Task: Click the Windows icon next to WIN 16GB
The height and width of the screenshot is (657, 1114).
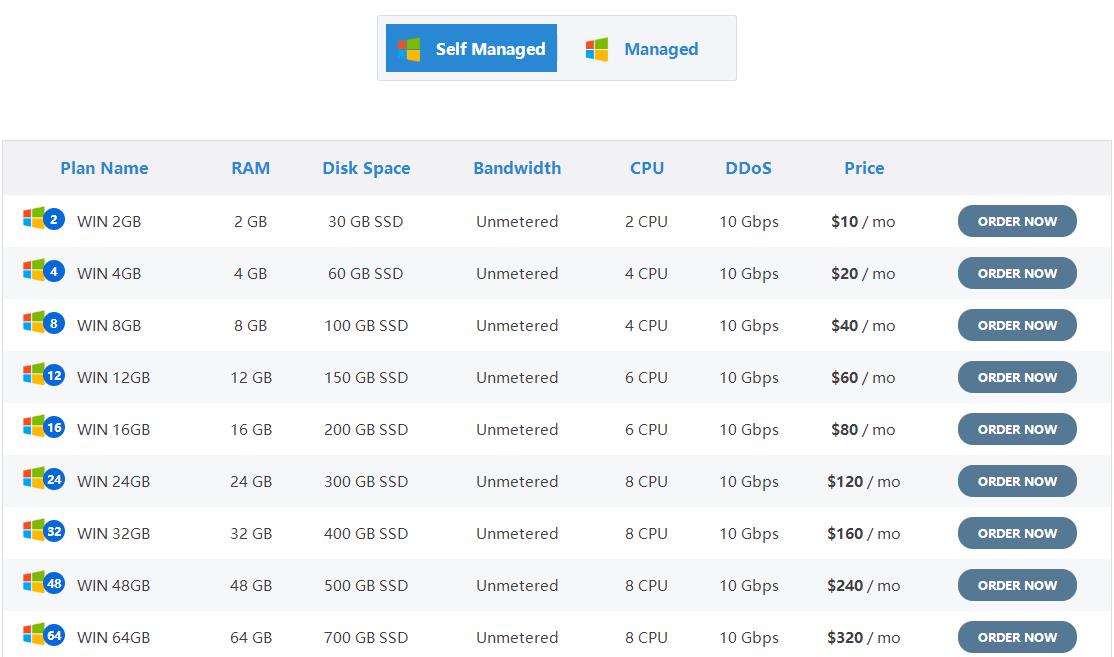Action: 41,429
